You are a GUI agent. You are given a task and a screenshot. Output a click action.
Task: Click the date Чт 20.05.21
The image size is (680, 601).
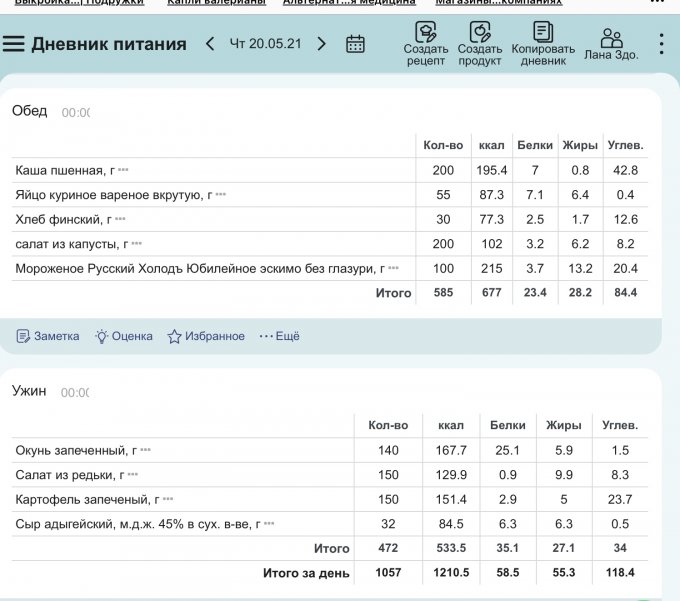(265, 44)
